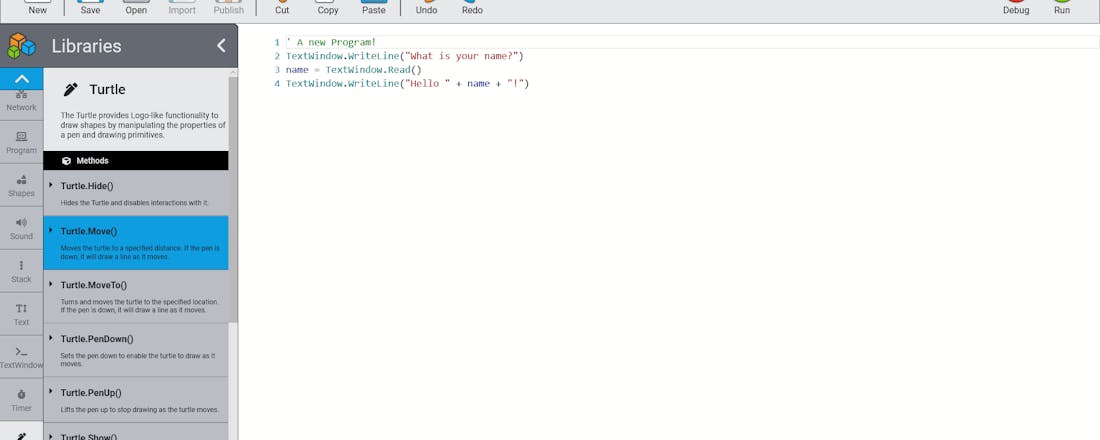
Task: Expand the Turtle.PenUp() method arrow
Action: (x=51, y=392)
